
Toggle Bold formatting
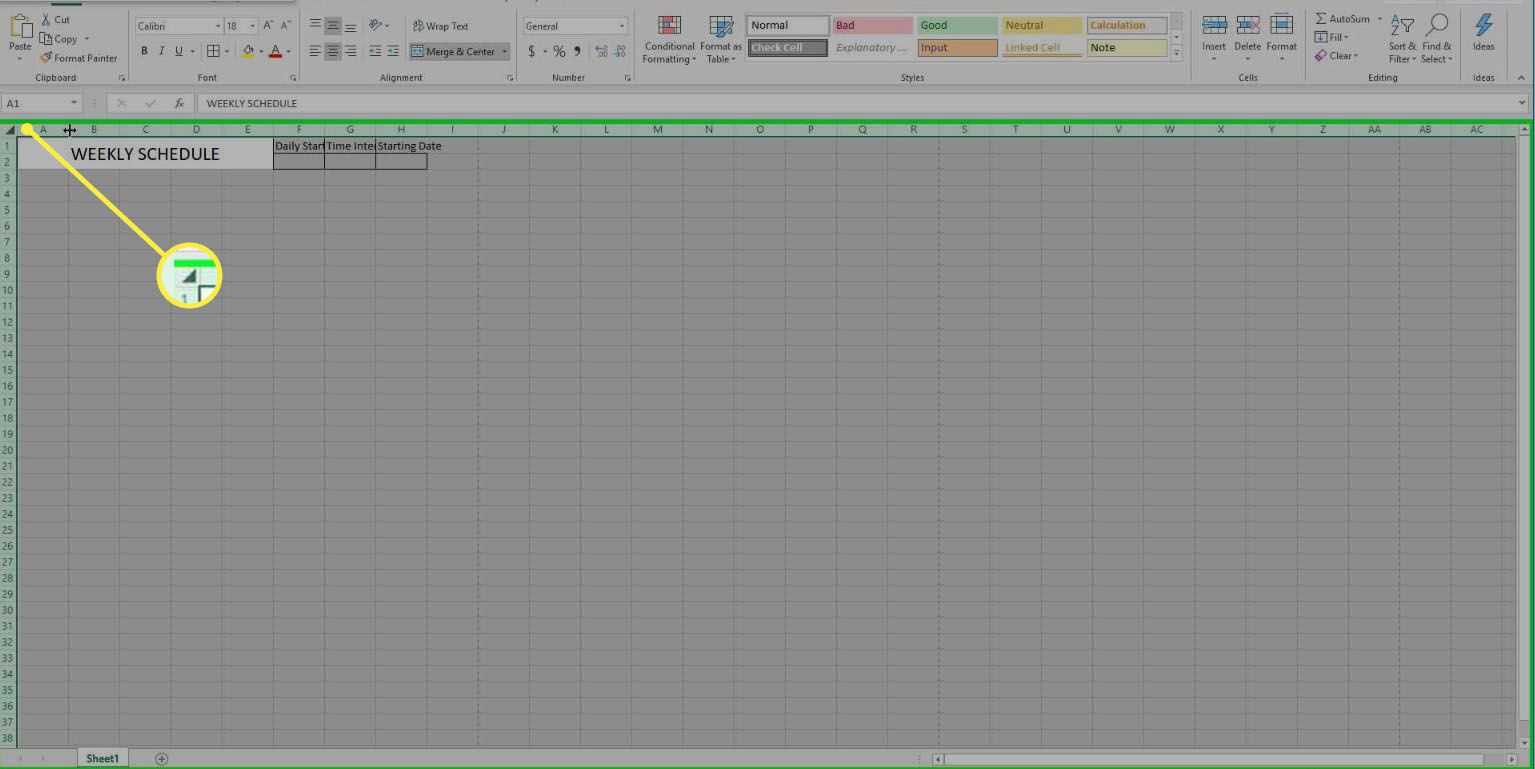click(x=144, y=51)
